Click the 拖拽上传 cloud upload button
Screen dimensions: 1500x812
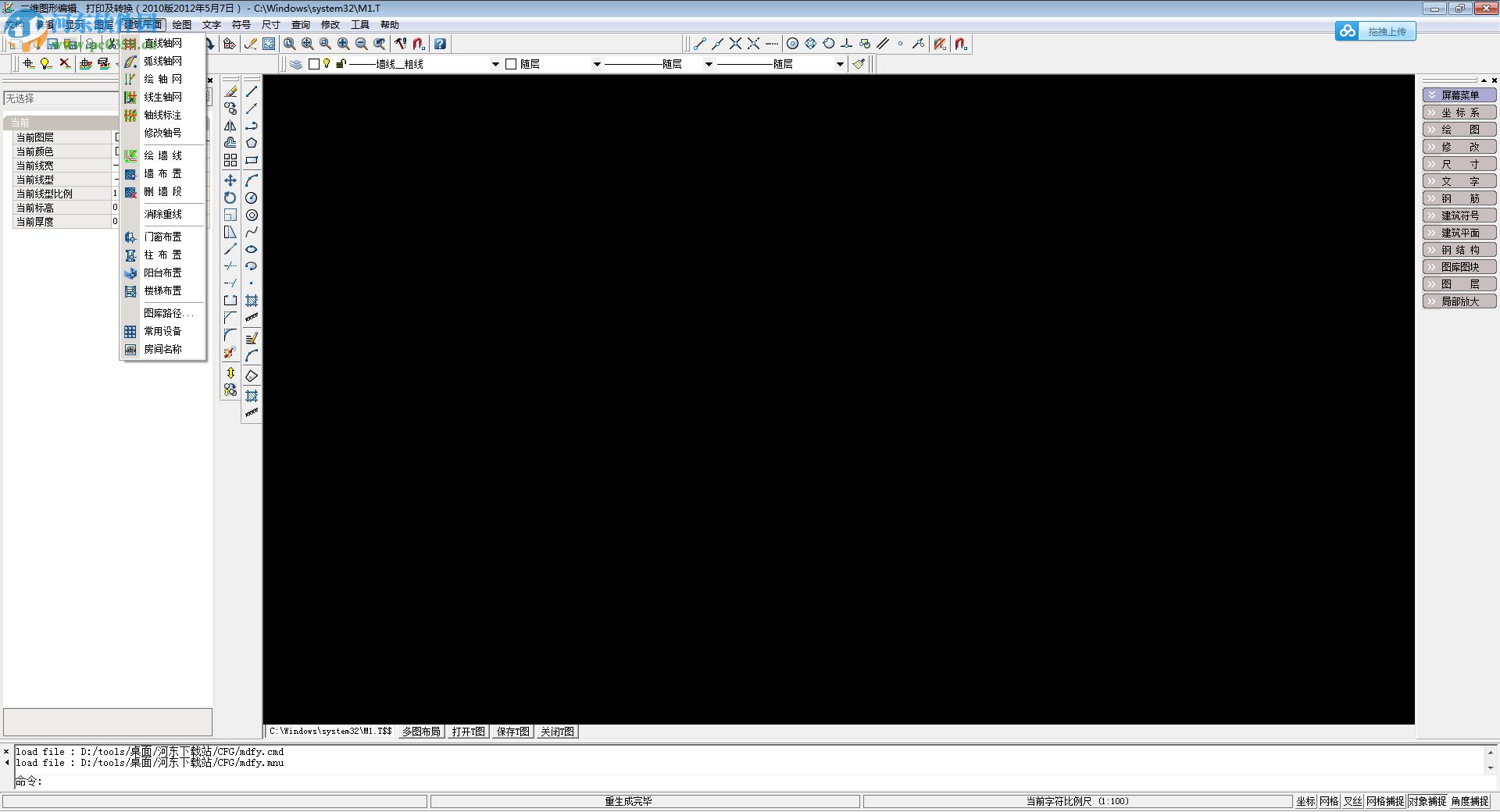[1375, 31]
